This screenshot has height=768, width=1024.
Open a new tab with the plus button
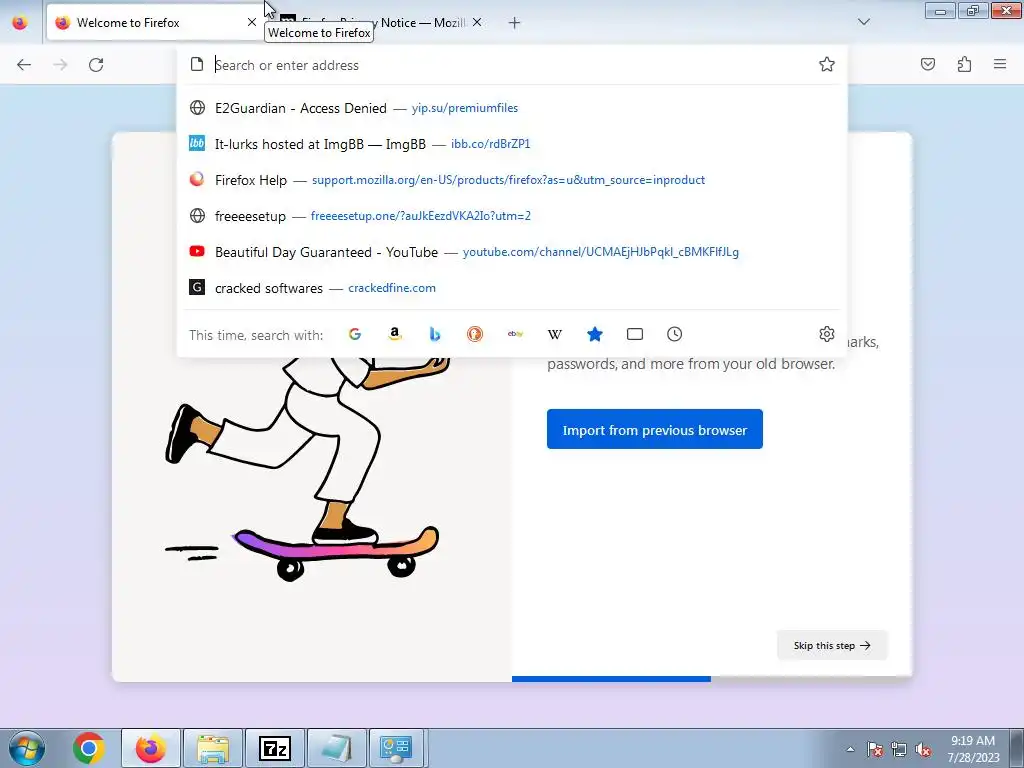[x=515, y=23]
